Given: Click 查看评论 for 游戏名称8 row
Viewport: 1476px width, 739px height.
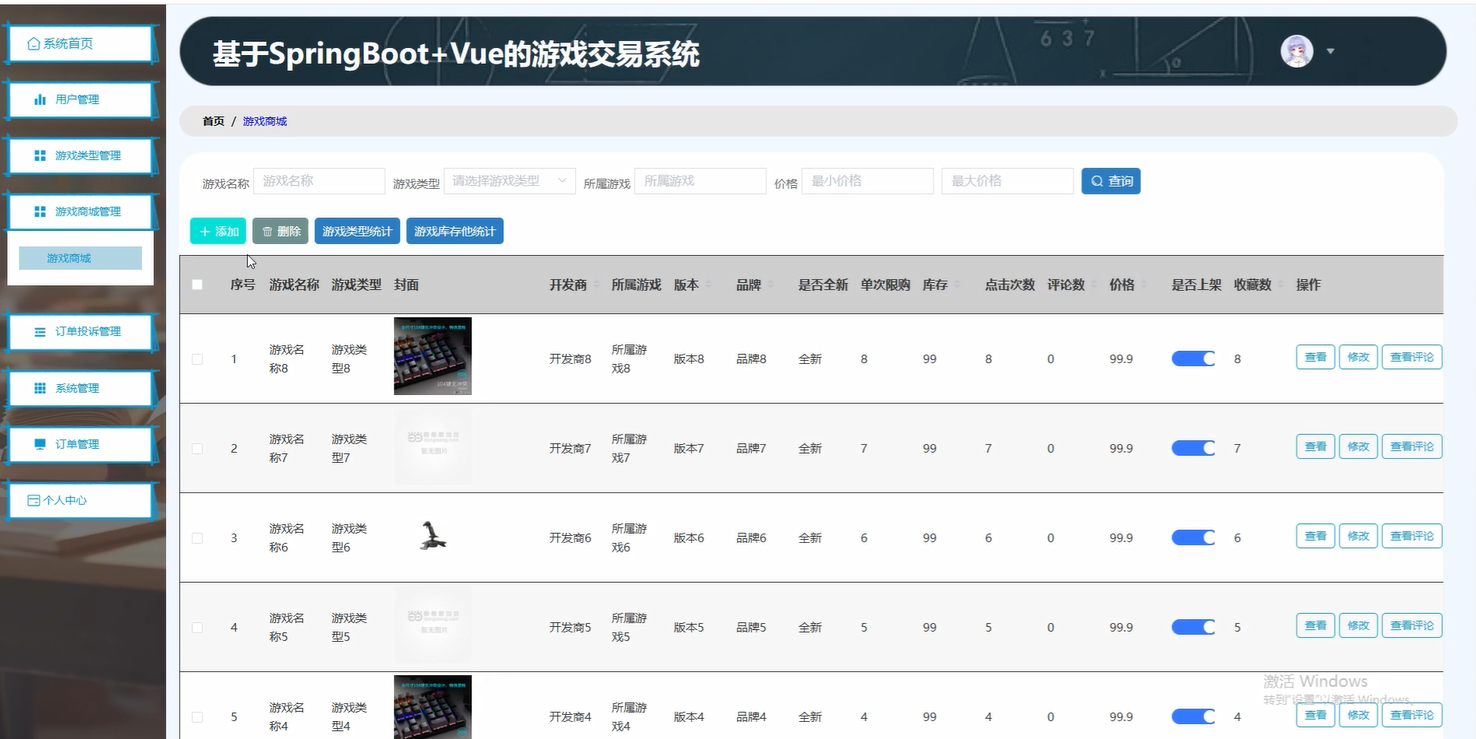Looking at the screenshot, I should click(1412, 357).
